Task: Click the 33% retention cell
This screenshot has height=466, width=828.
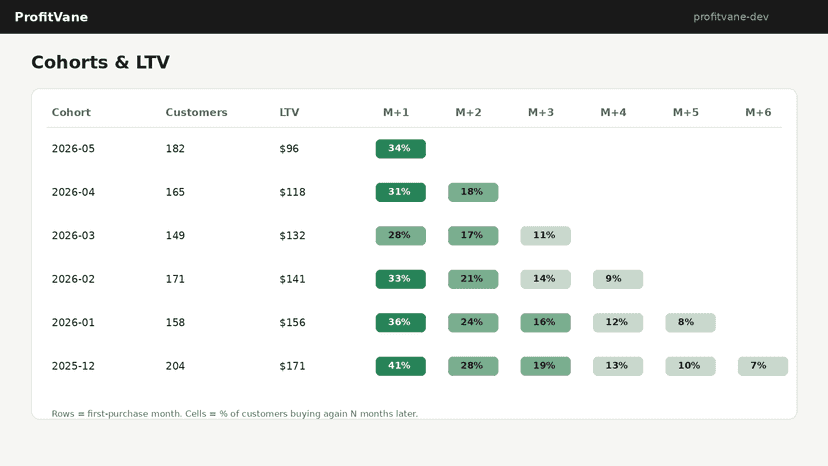Action: [x=400, y=279]
